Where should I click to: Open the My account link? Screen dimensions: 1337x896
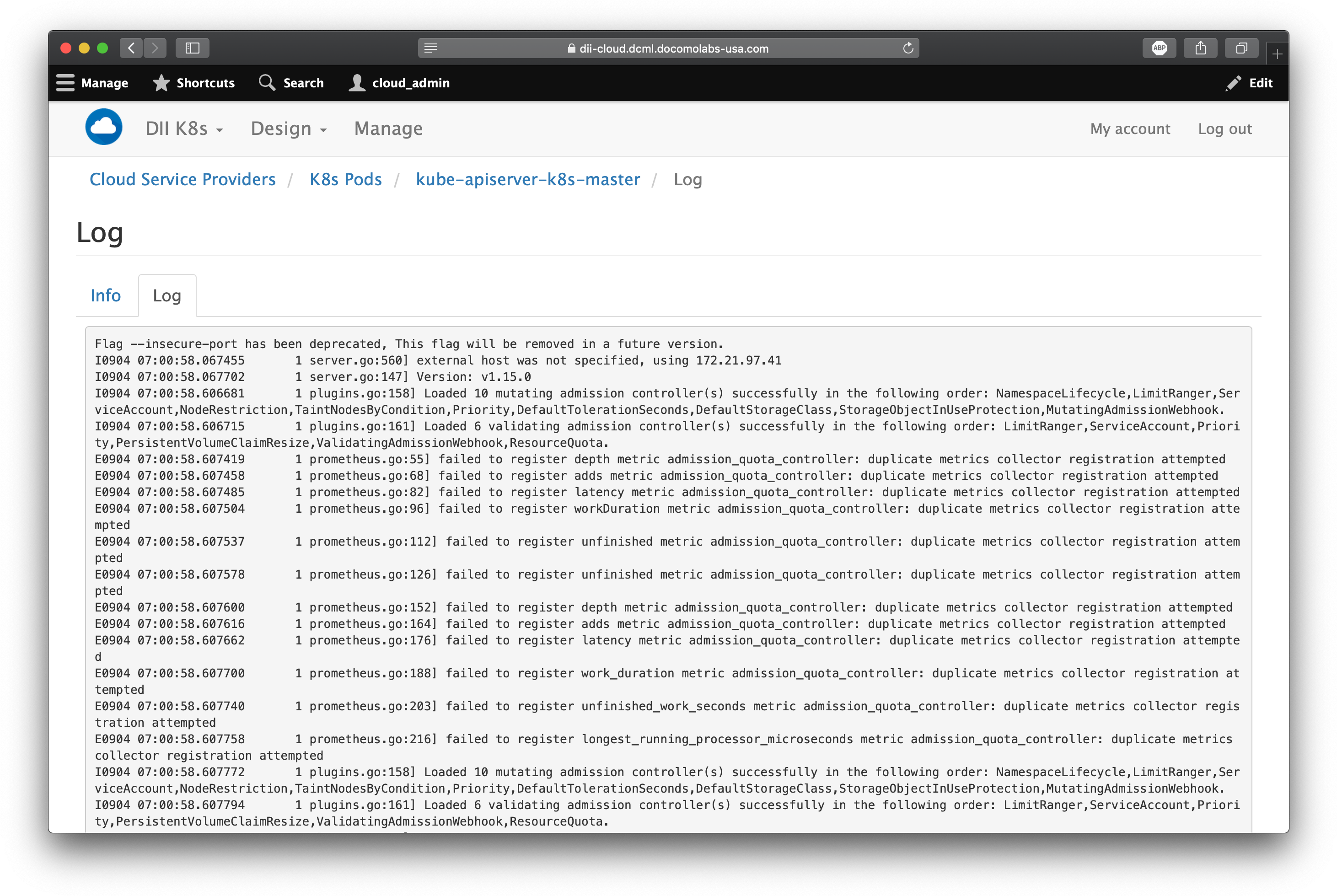click(1130, 129)
